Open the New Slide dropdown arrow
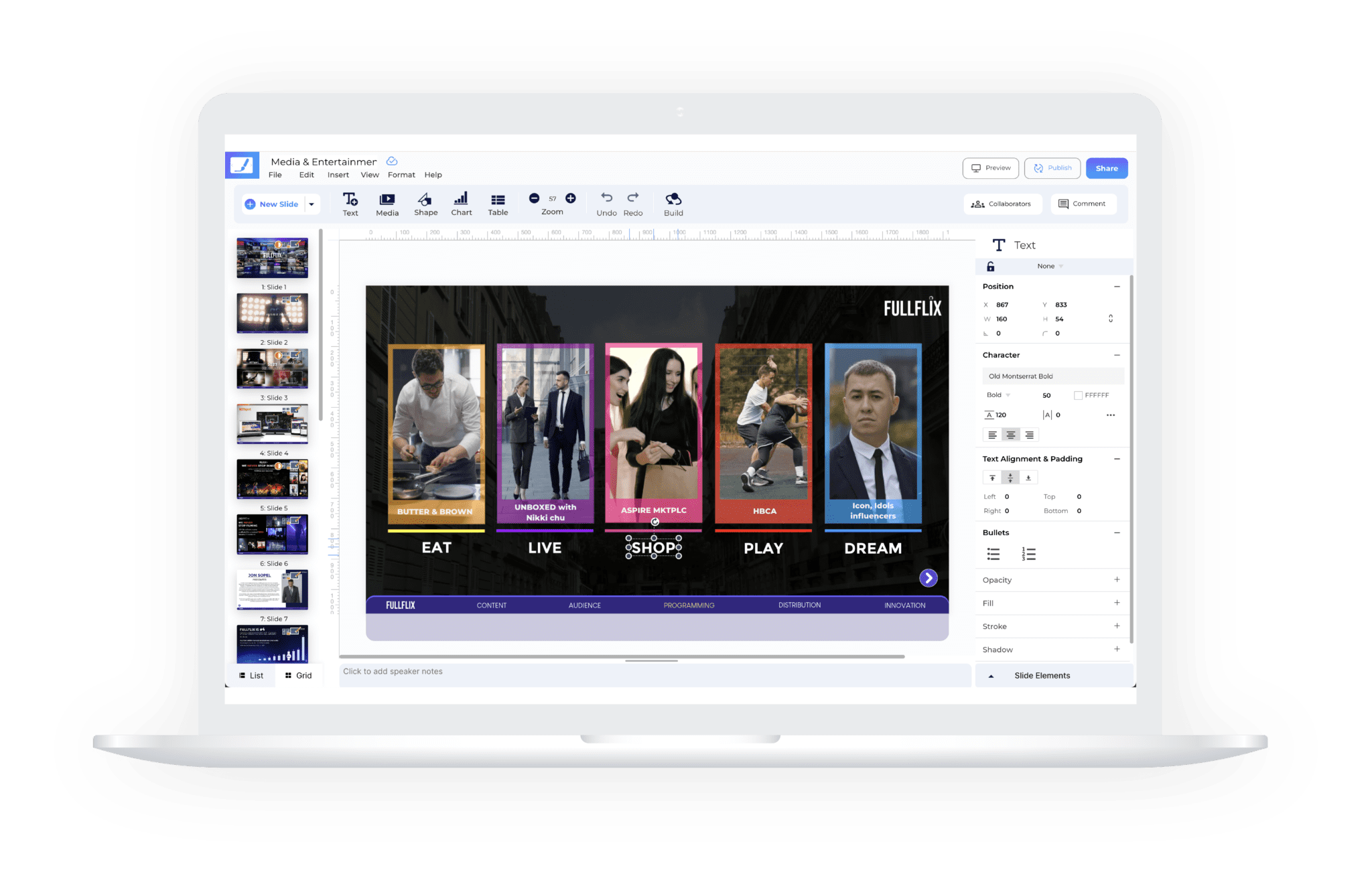This screenshot has width=1372, height=872. (x=311, y=204)
